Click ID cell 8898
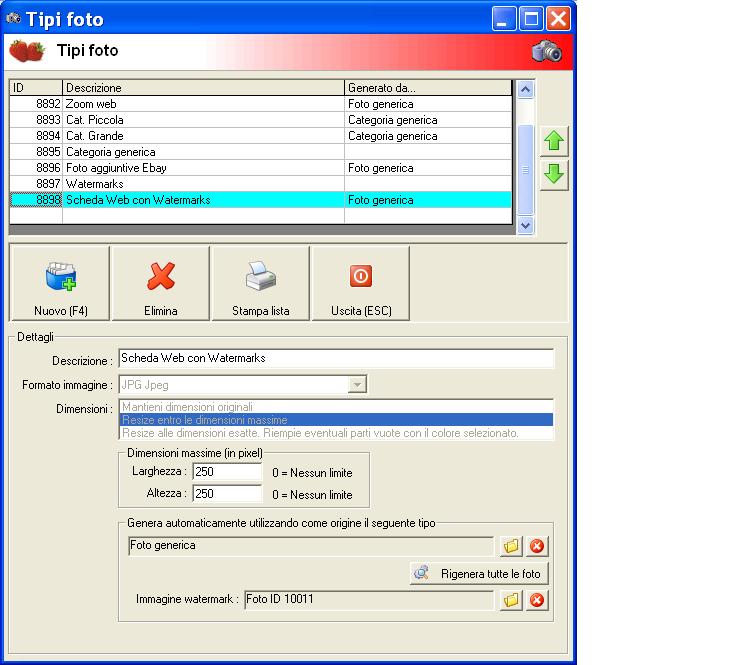The width and height of the screenshot is (731, 665). pos(36,200)
